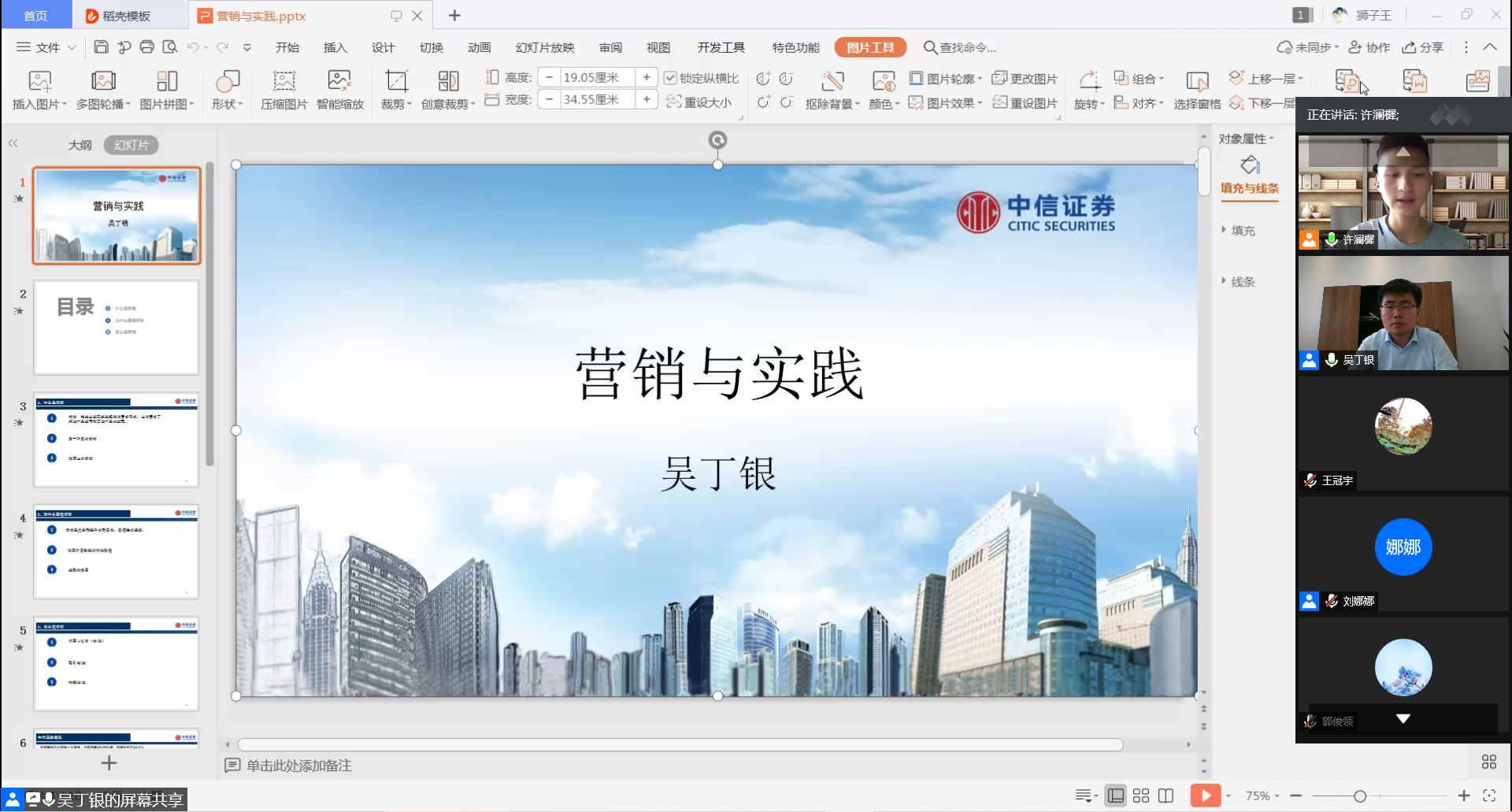Click the Smart Zoom (智能缩放) icon
The width and height of the screenshot is (1512, 812).
(339, 82)
